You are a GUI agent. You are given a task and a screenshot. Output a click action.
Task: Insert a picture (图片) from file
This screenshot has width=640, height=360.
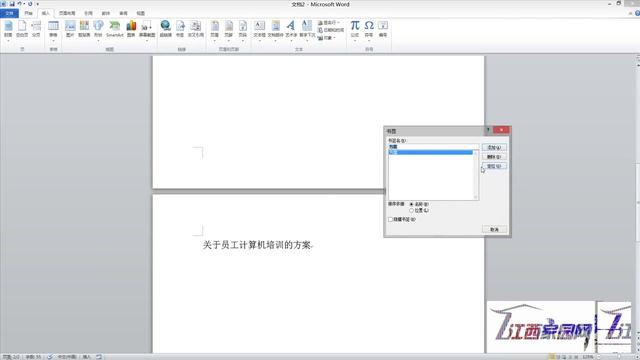(x=70, y=29)
